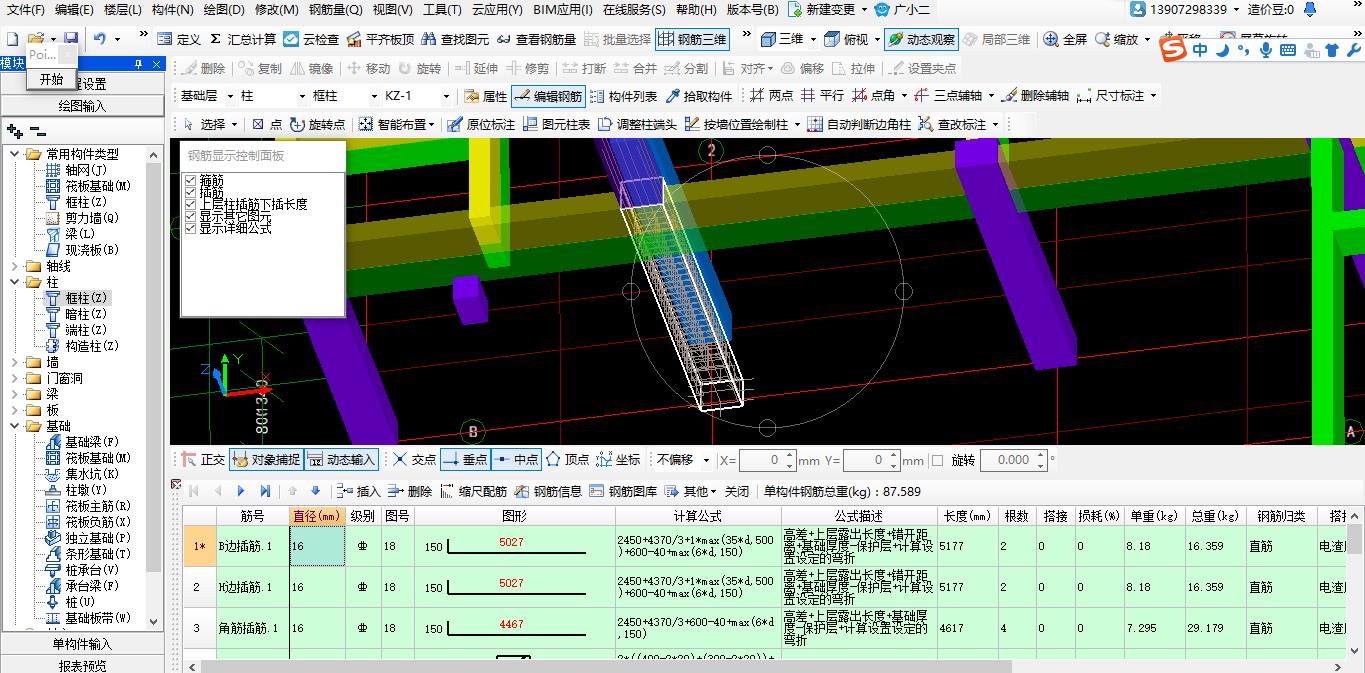The width and height of the screenshot is (1365, 673).
Task: Click the 直径 cell of row 1
Action: [317, 547]
